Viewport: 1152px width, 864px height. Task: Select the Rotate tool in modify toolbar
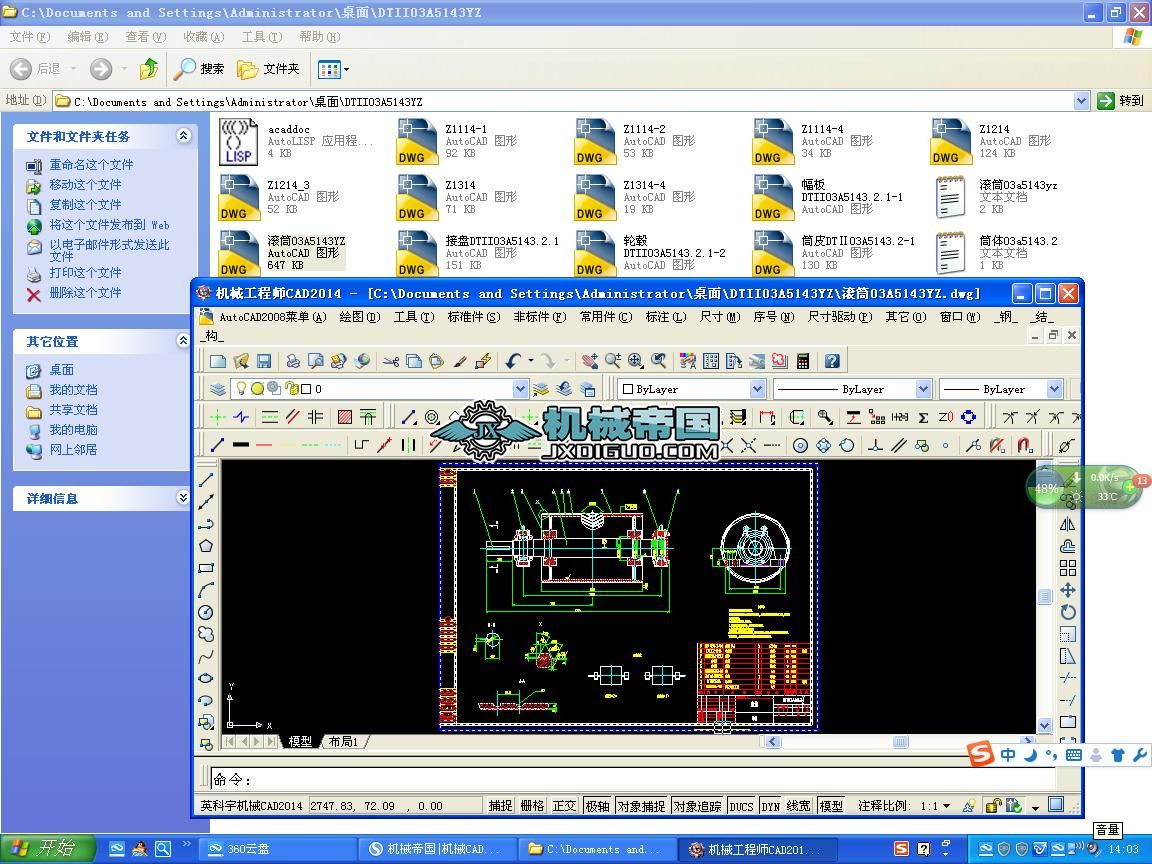[x=1068, y=612]
